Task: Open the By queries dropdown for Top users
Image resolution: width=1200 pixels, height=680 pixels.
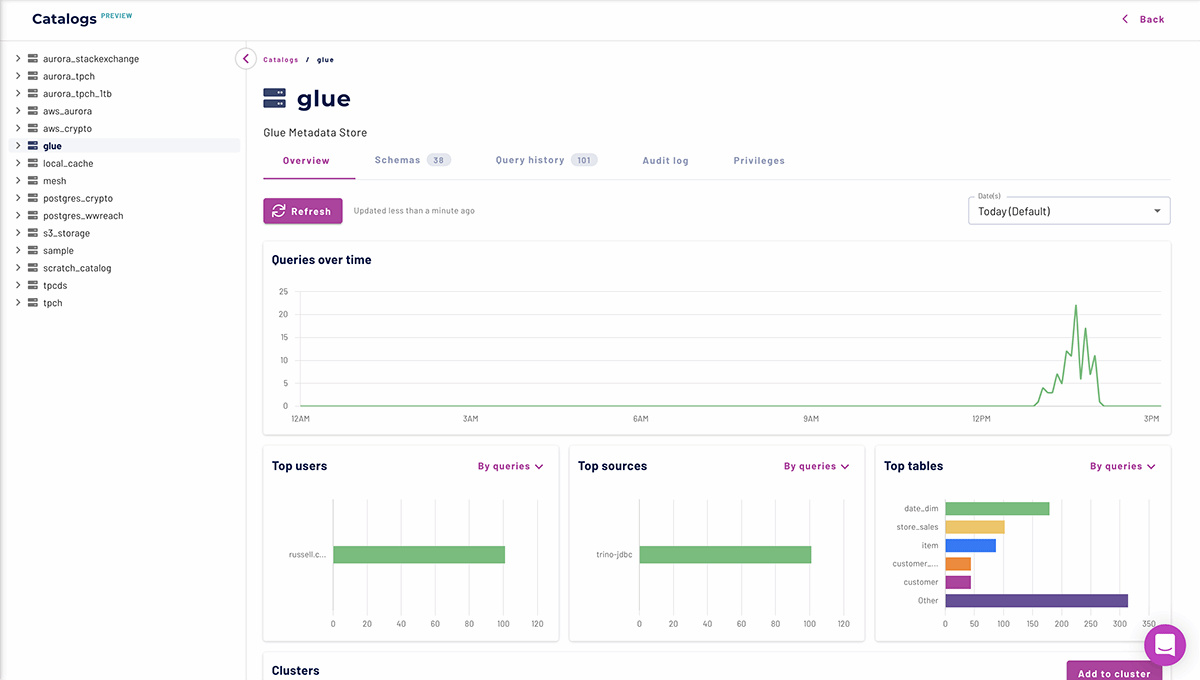Action: point(511,466)
